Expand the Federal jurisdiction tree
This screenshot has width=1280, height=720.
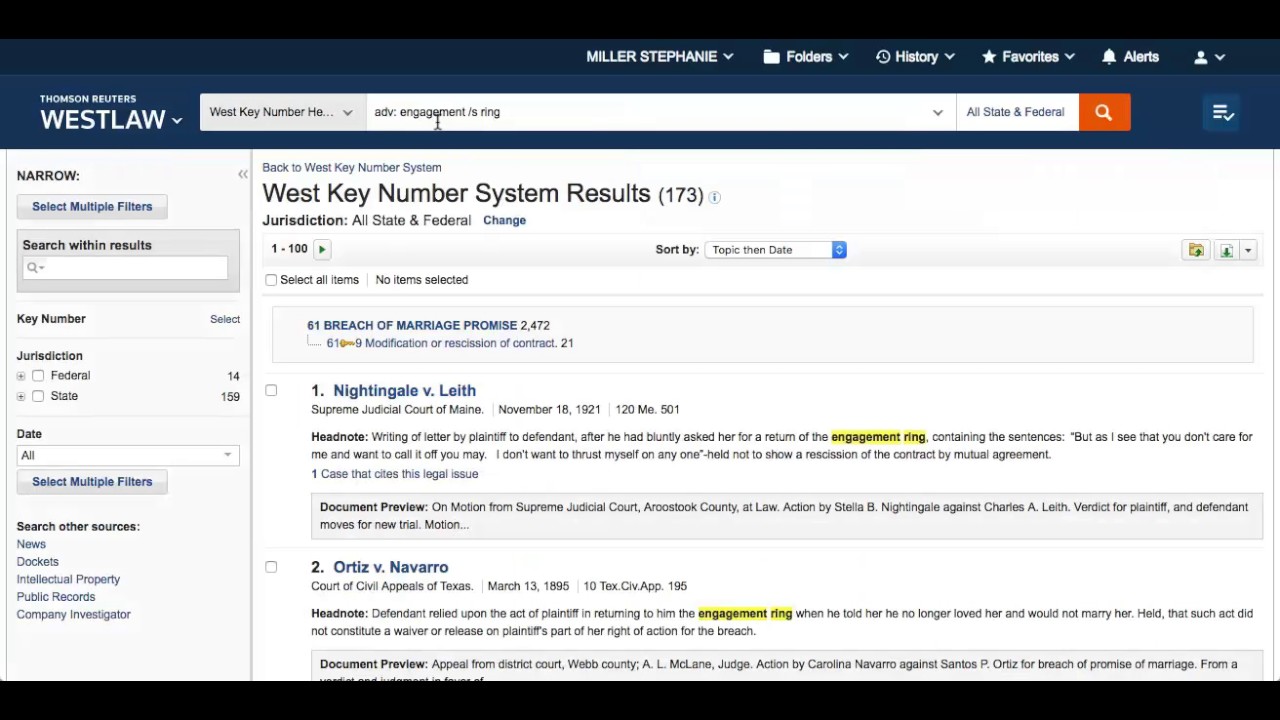pos(21,376)
